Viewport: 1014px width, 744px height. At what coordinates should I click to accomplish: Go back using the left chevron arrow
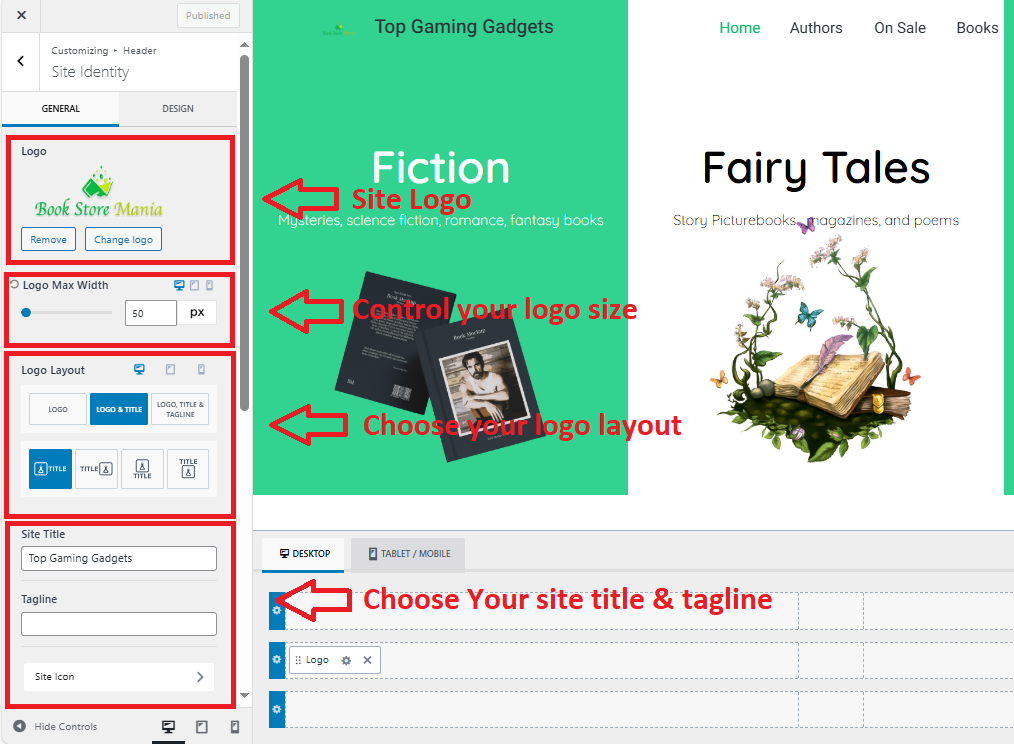point(21,62)
